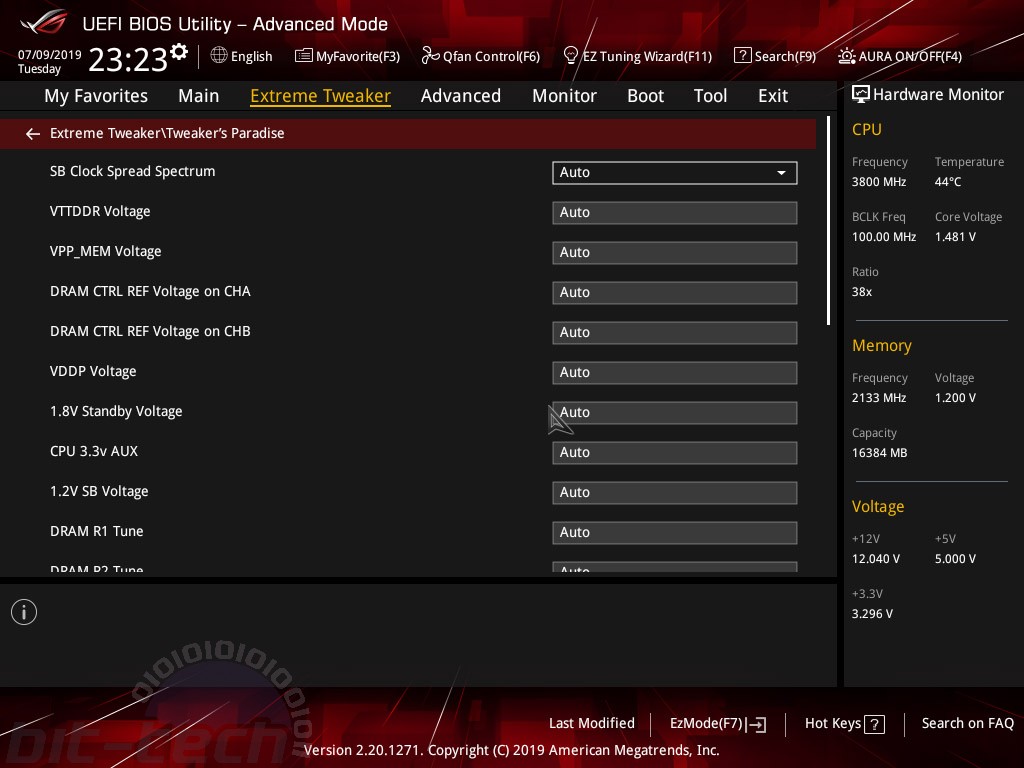
Task: Switch to the Boot tab
Action: pyautogui.click(x=645, y=96)
